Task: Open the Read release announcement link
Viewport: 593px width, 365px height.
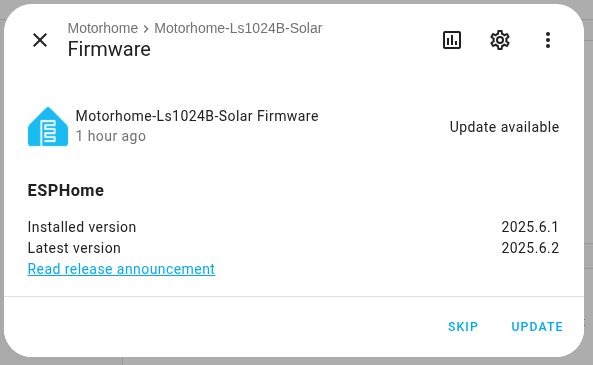Action: pos(121,269)
